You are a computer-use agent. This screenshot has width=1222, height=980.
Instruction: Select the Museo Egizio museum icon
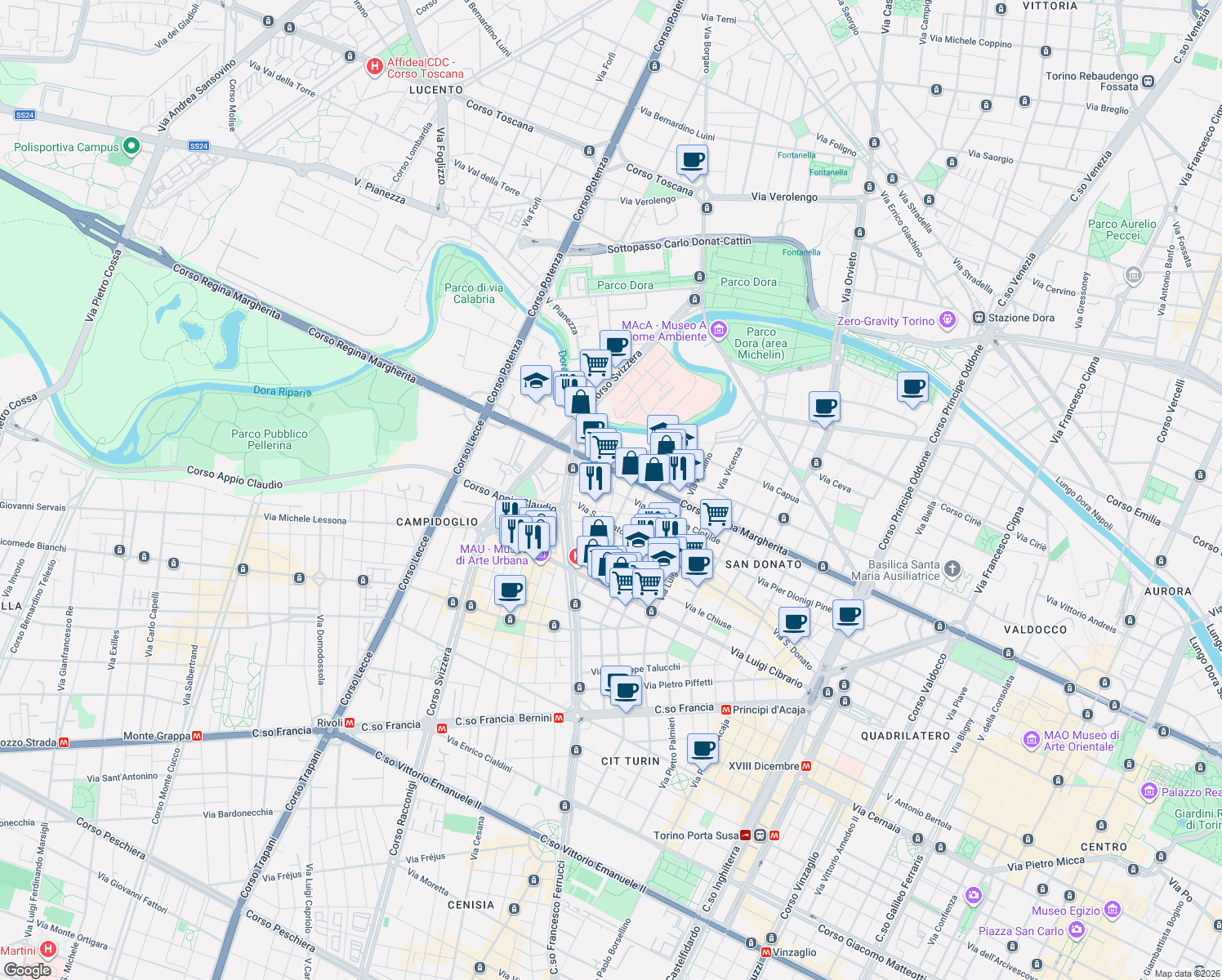point(1112,910)
